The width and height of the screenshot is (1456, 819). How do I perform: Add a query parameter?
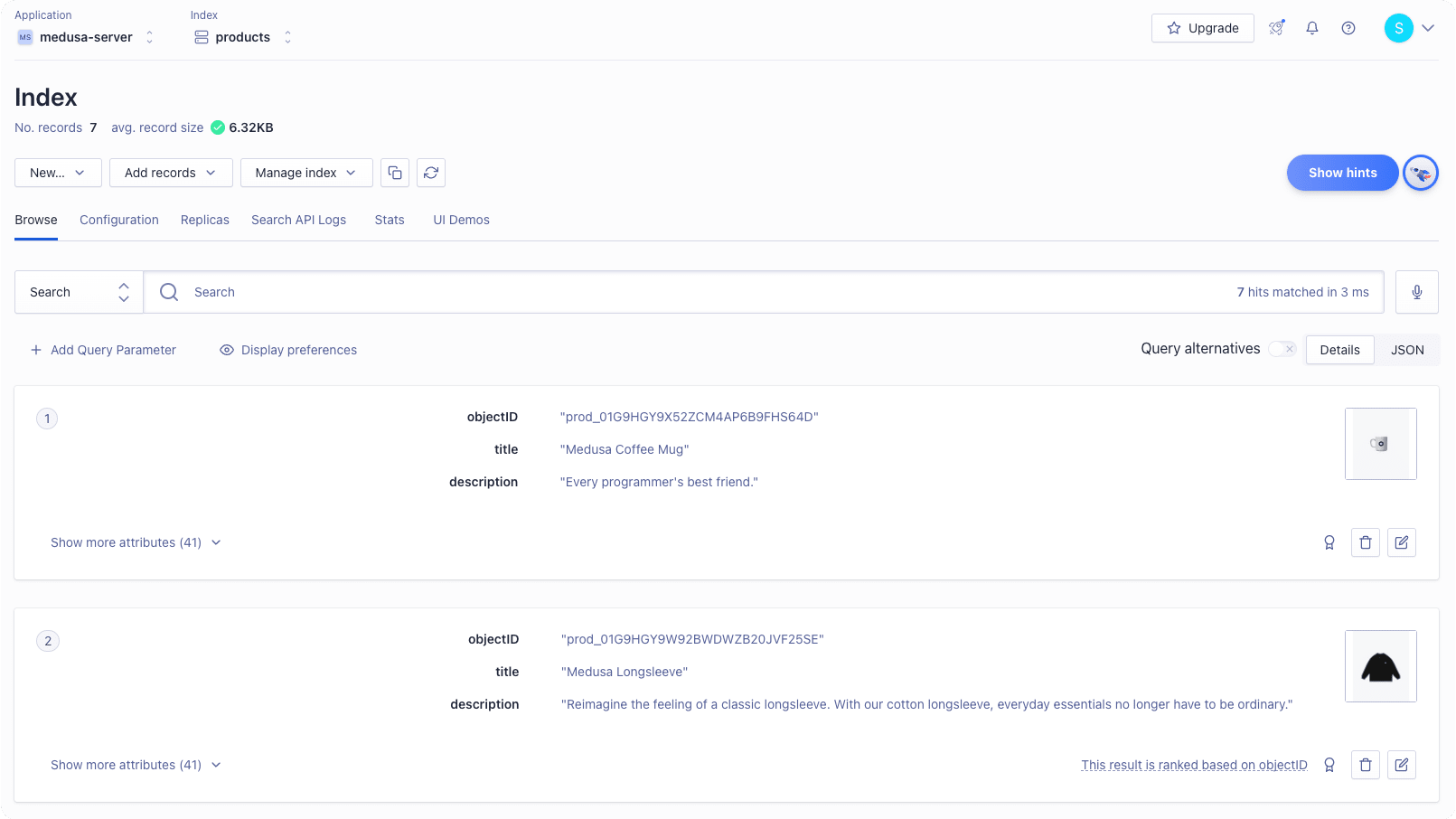[x=103, y=350]
